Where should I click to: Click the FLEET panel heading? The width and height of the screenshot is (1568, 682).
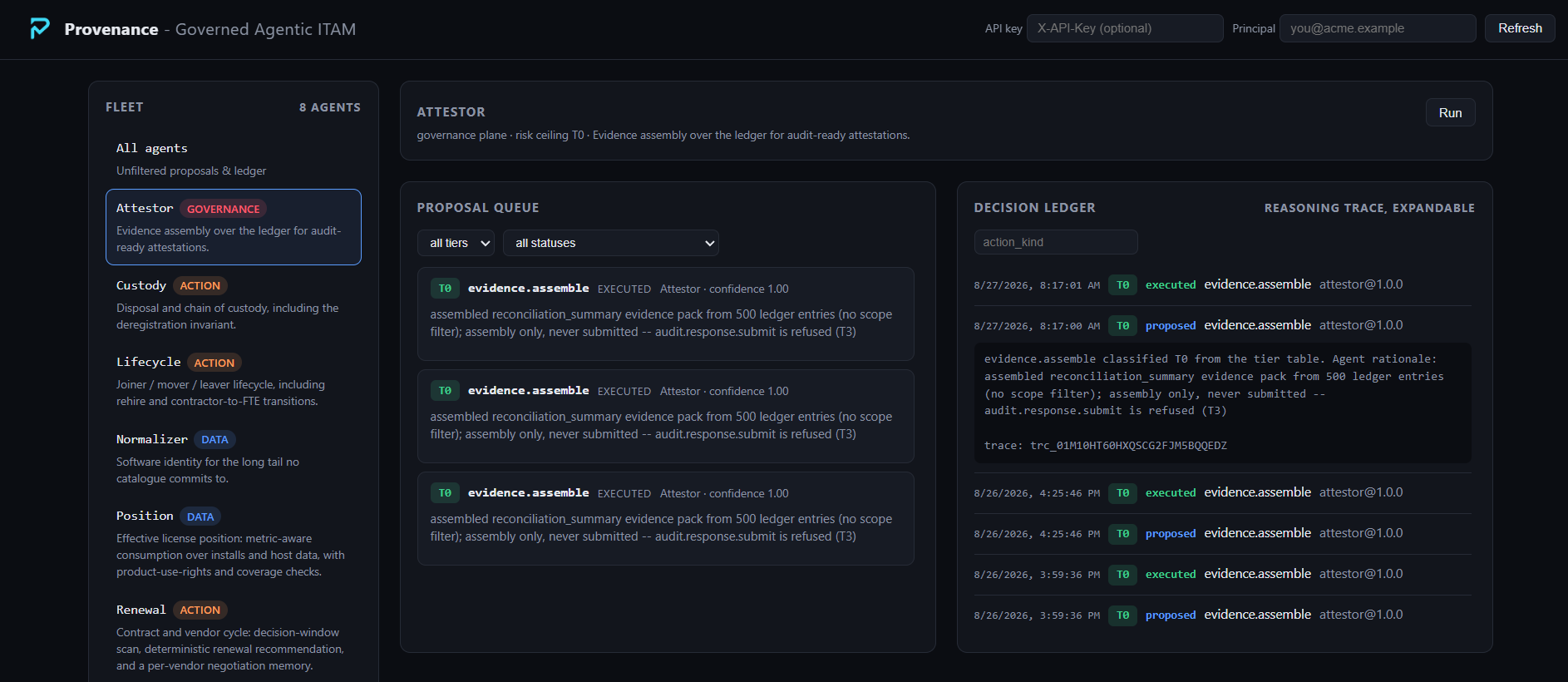pos(125,107)
